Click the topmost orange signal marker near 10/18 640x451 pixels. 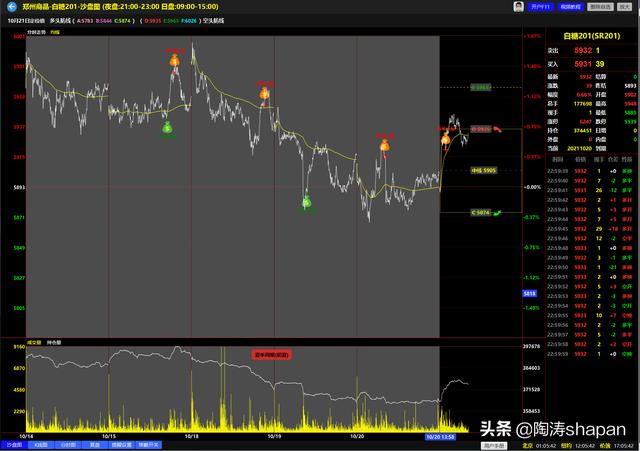point(174,61)
